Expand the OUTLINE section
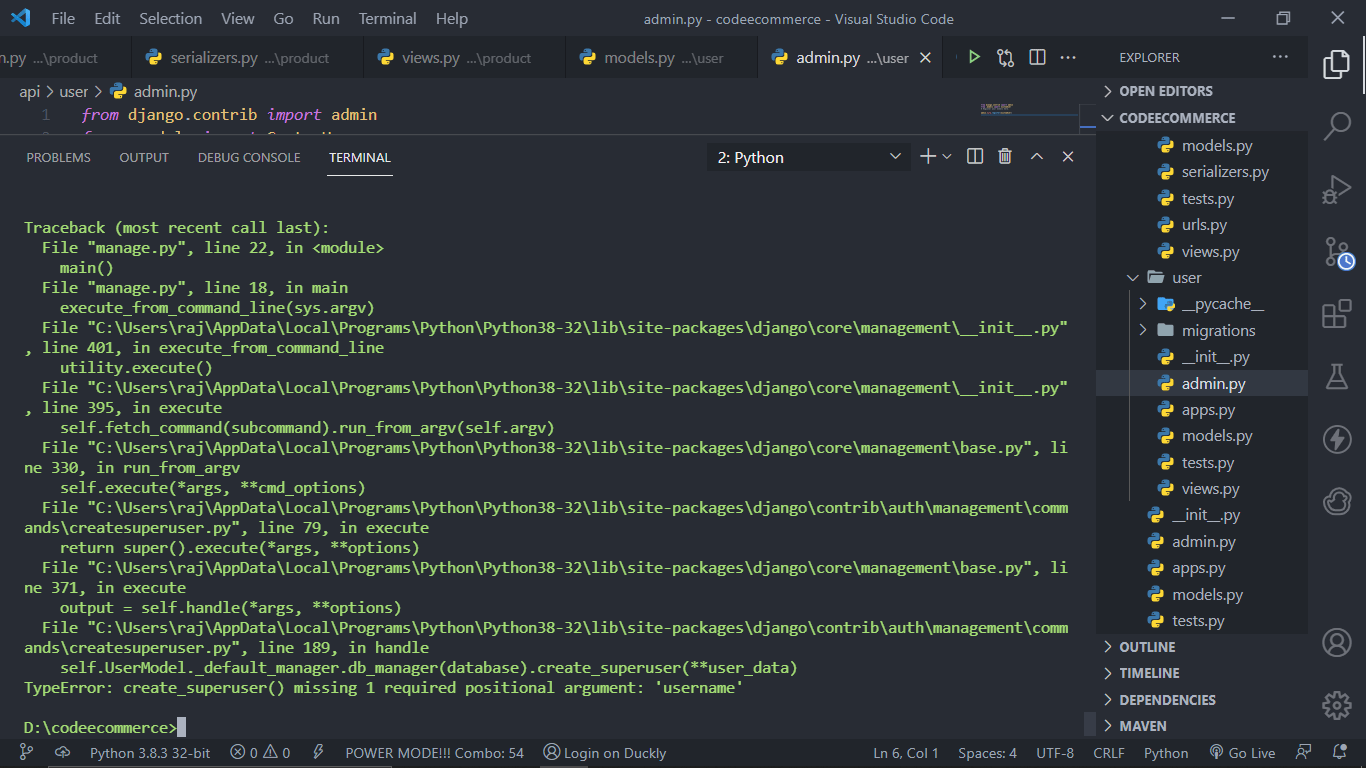 click(1147, 647)
